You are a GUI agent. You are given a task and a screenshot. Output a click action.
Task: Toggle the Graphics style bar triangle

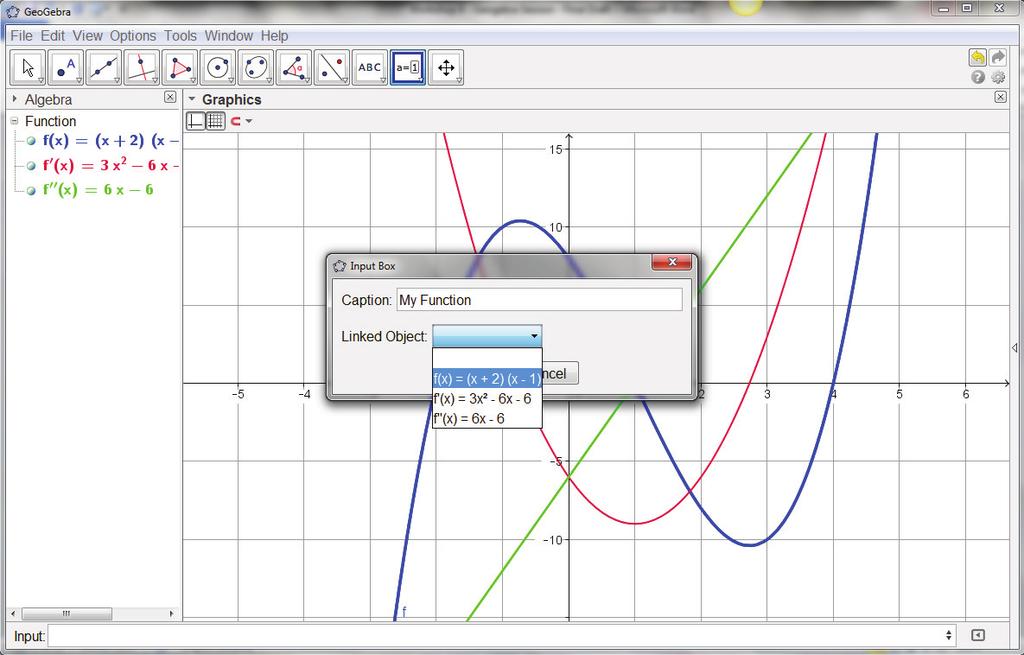[191, 99]
